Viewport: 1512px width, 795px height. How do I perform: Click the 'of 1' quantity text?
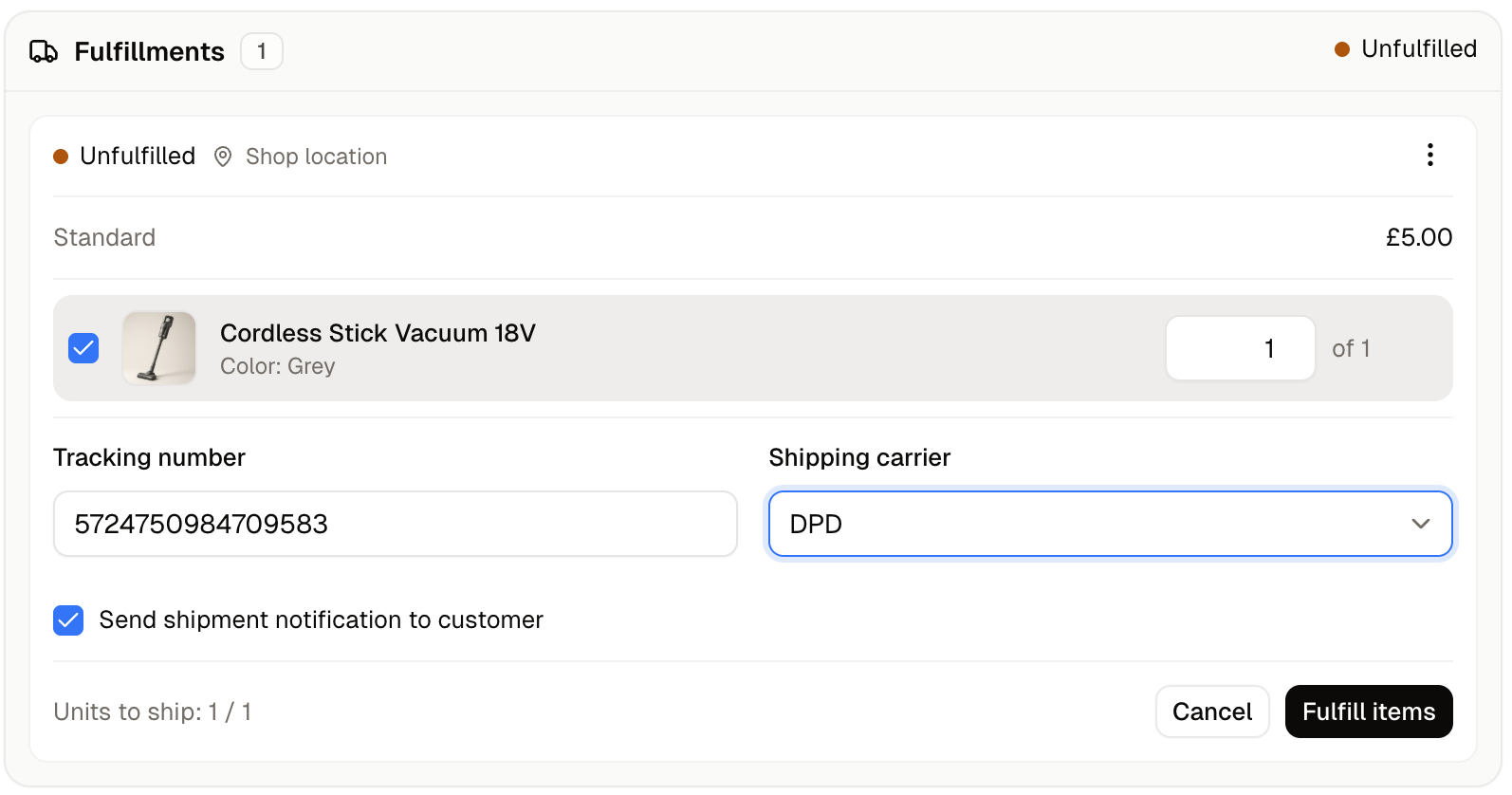coord(1351,348)
